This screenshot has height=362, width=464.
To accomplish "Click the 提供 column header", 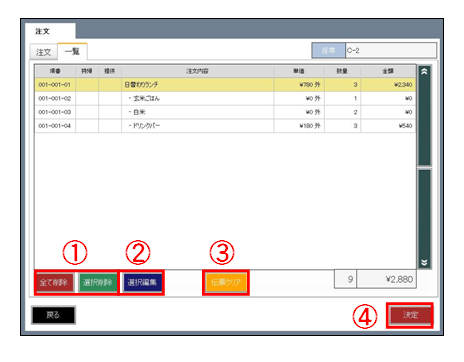I will pos(110,71).
